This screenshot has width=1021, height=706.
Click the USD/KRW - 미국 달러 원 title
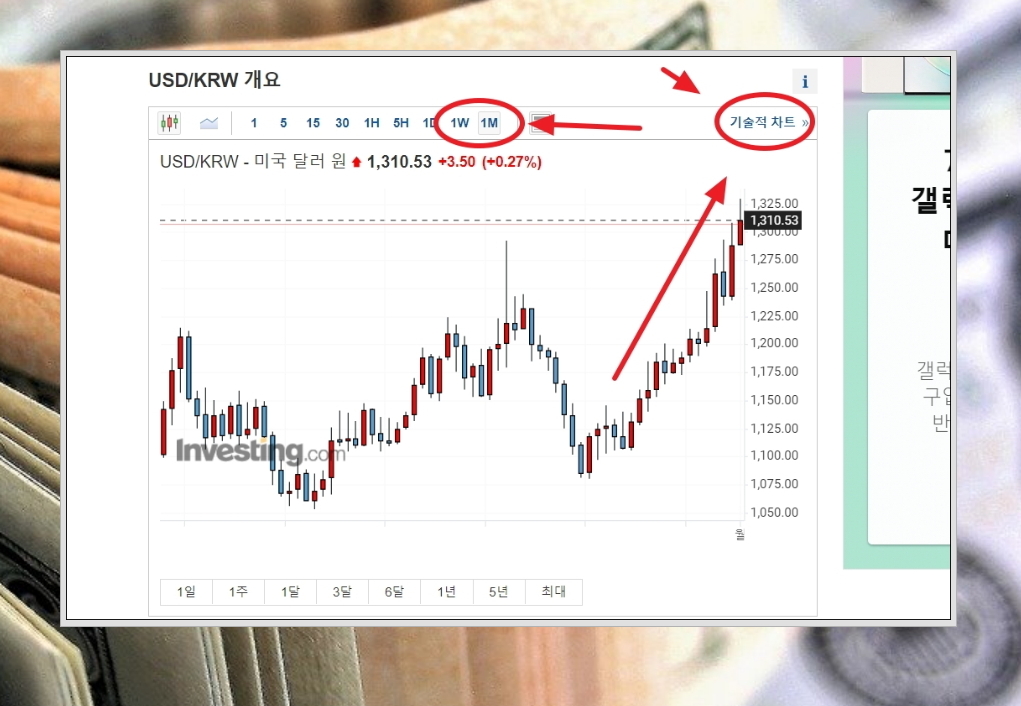[253, 162]
